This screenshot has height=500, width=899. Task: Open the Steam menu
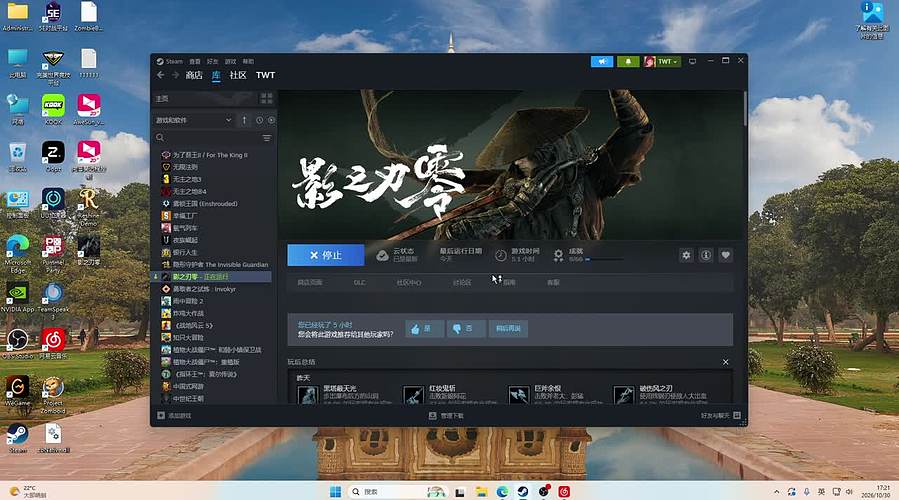[170, 61]
